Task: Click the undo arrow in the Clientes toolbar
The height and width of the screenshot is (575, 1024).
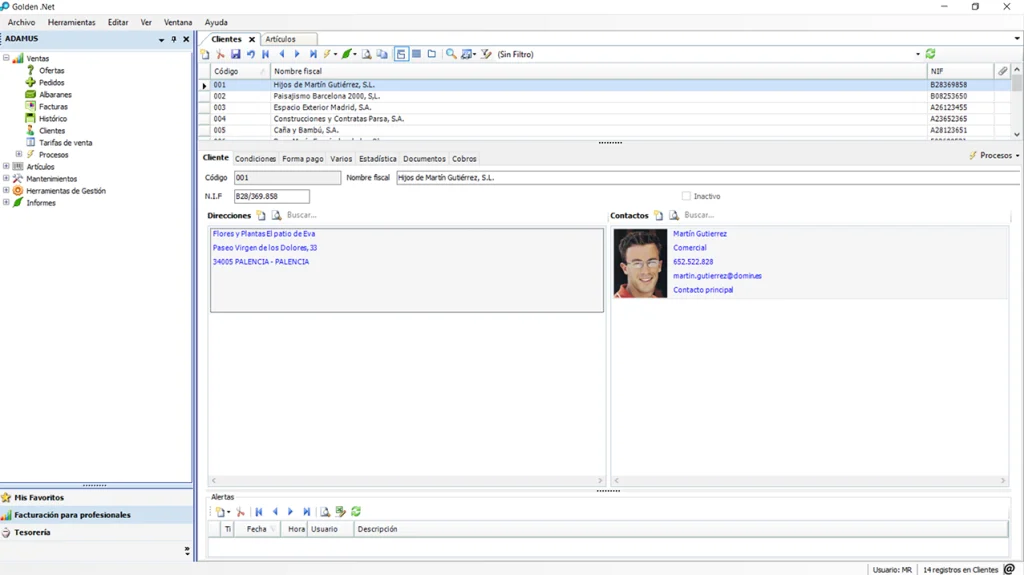Action: pos(250,54)
